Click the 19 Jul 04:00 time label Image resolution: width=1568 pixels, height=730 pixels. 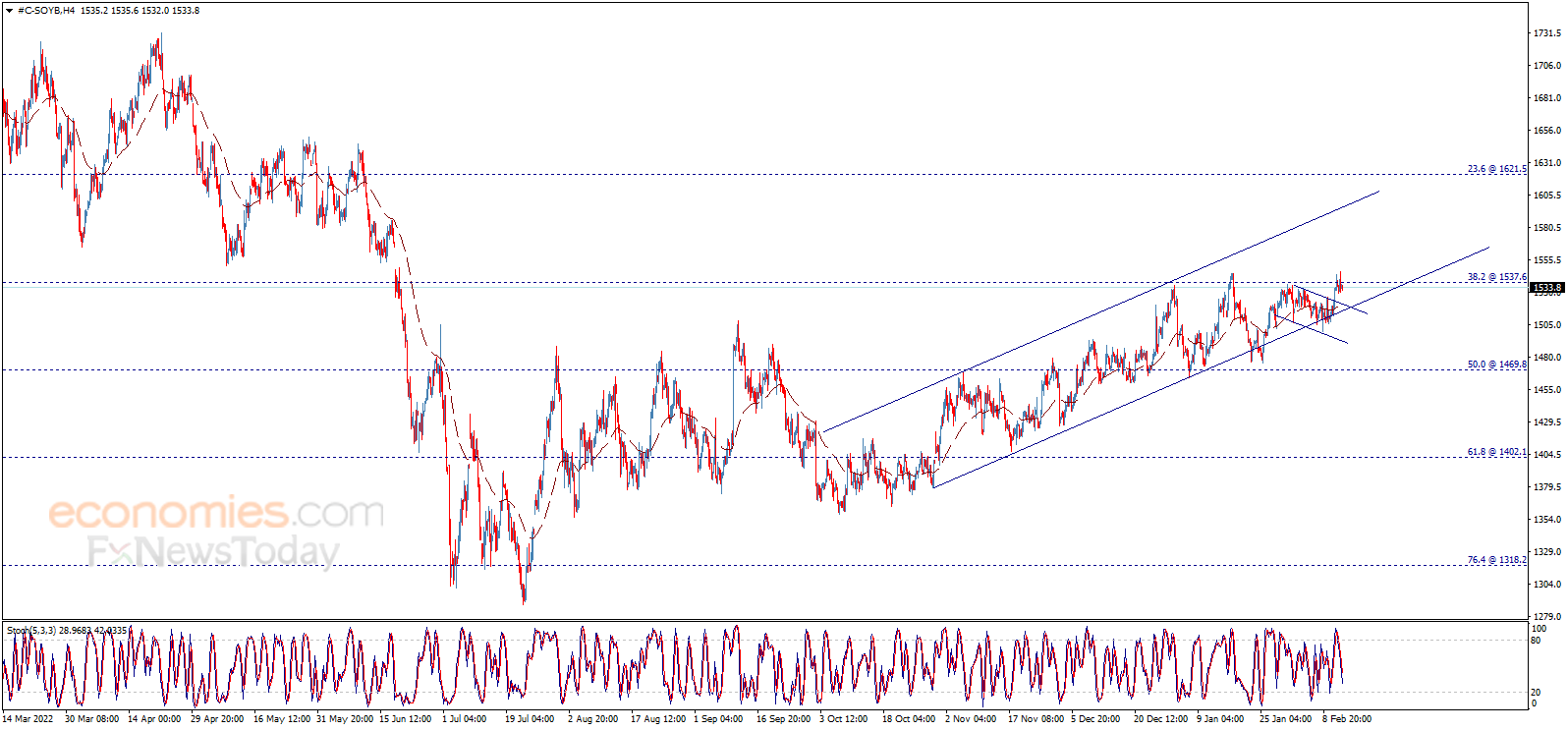(x=530, y=719)
